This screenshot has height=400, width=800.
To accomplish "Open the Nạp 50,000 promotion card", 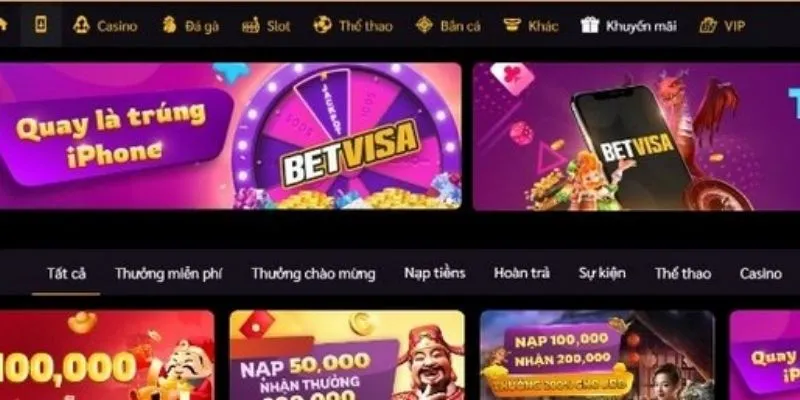I will point(347,355).
